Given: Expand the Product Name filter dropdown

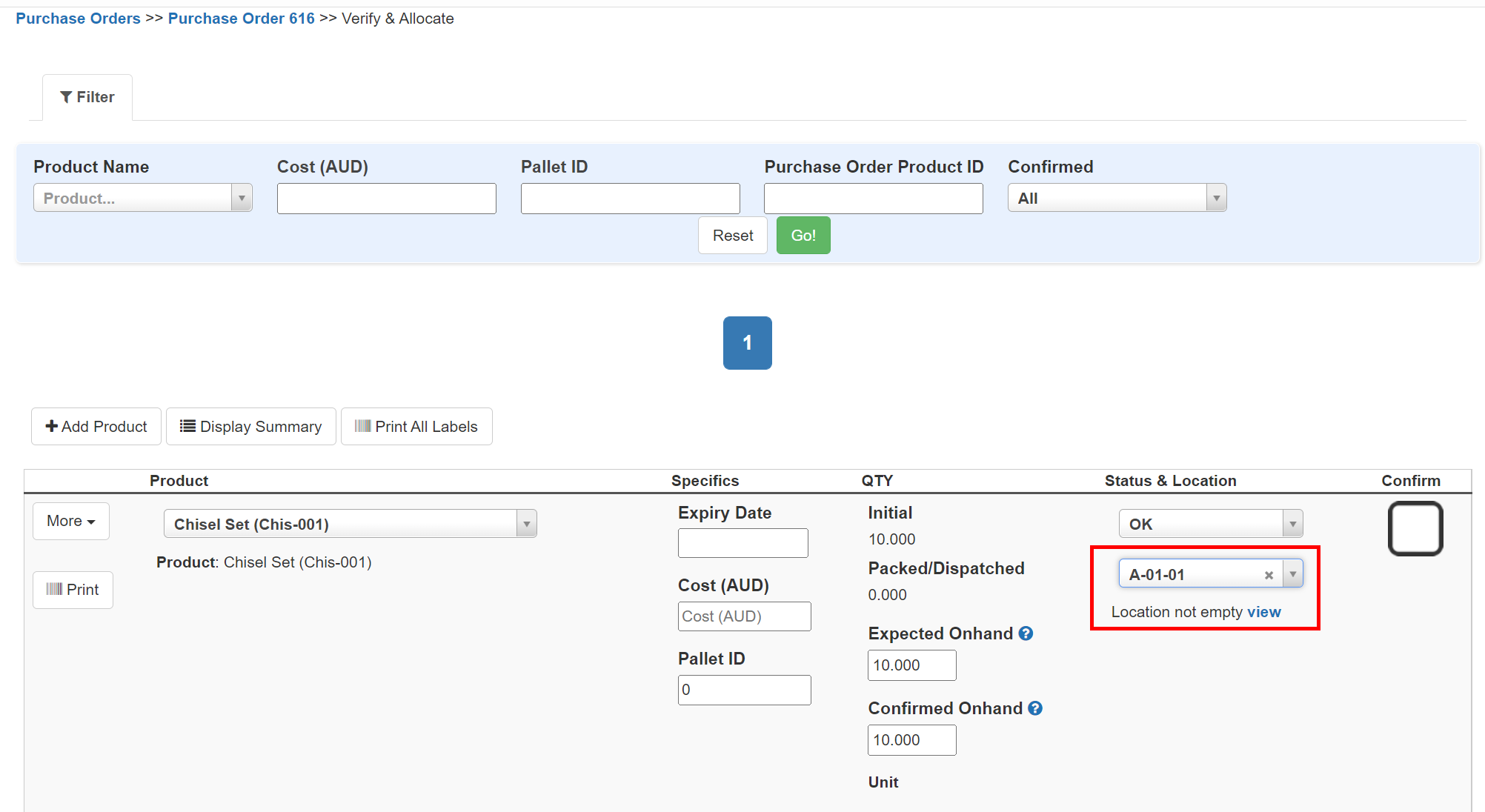Looking at the screenshot, I should coord(143,198).
